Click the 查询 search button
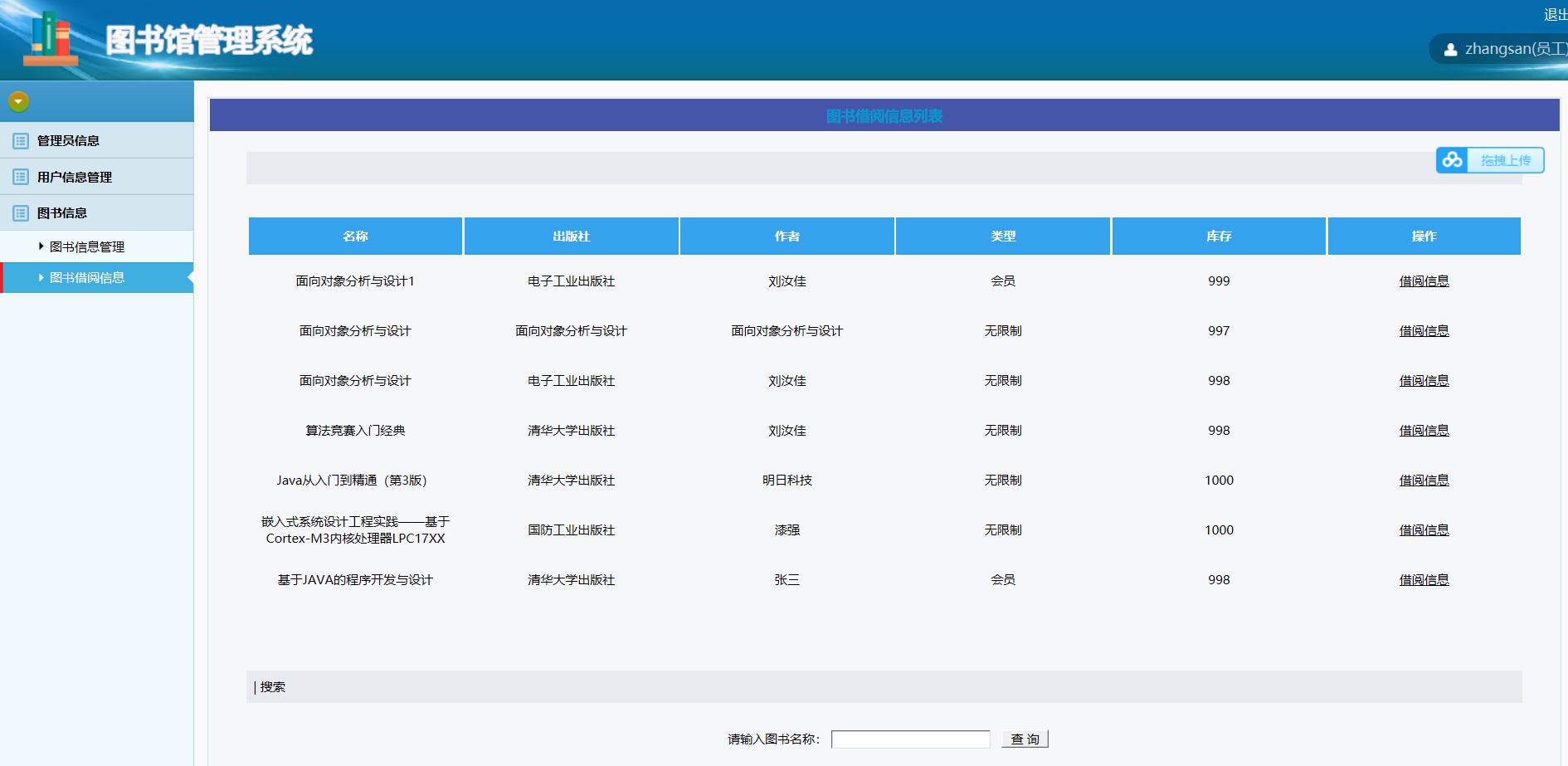 [1025, 739]
